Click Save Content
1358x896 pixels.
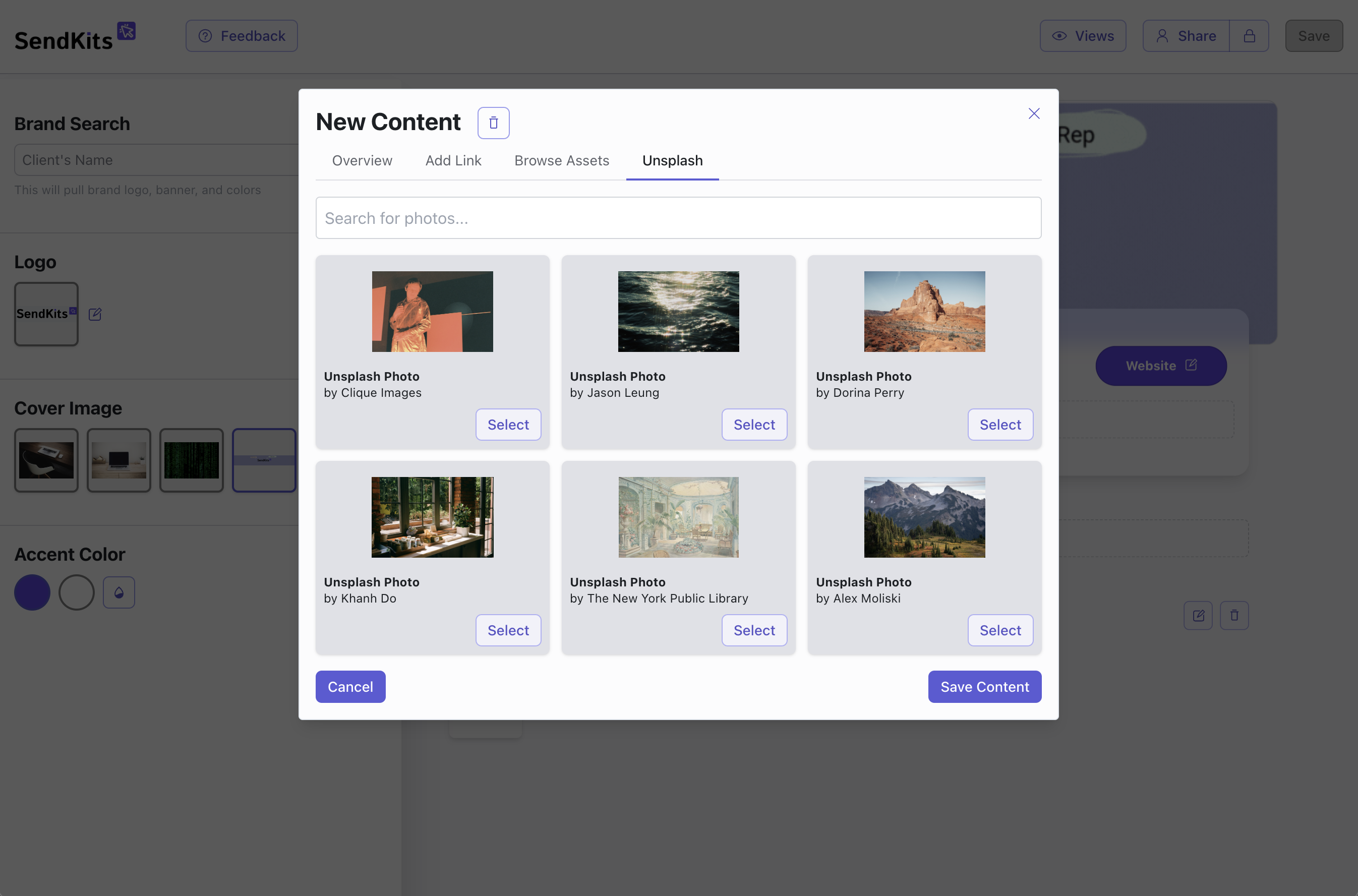click(984, 687)
